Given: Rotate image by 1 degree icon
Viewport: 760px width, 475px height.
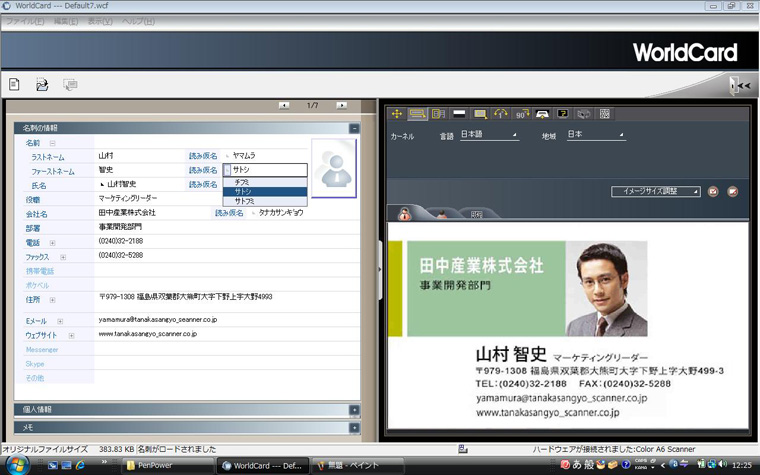Looking at the screenshot, I should tap(501, 114).
